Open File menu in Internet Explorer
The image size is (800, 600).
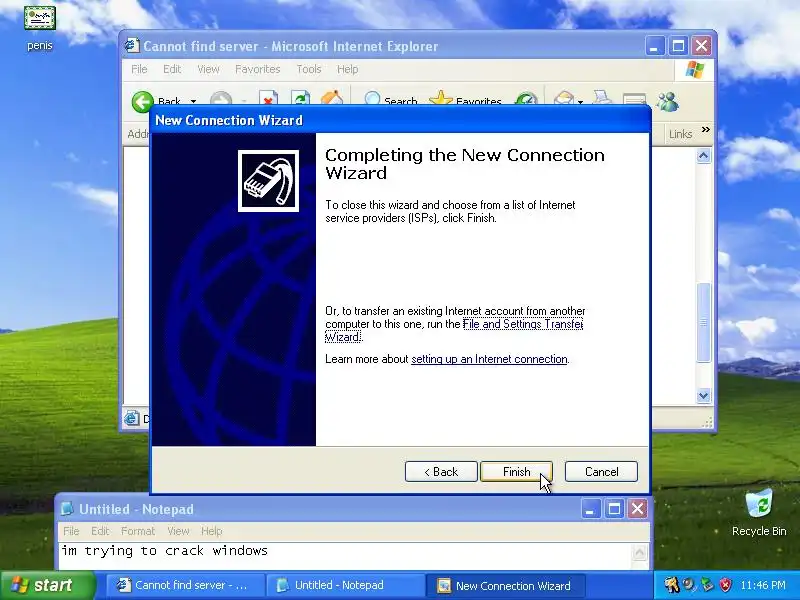pyautogui.click(x=139, y=69)
